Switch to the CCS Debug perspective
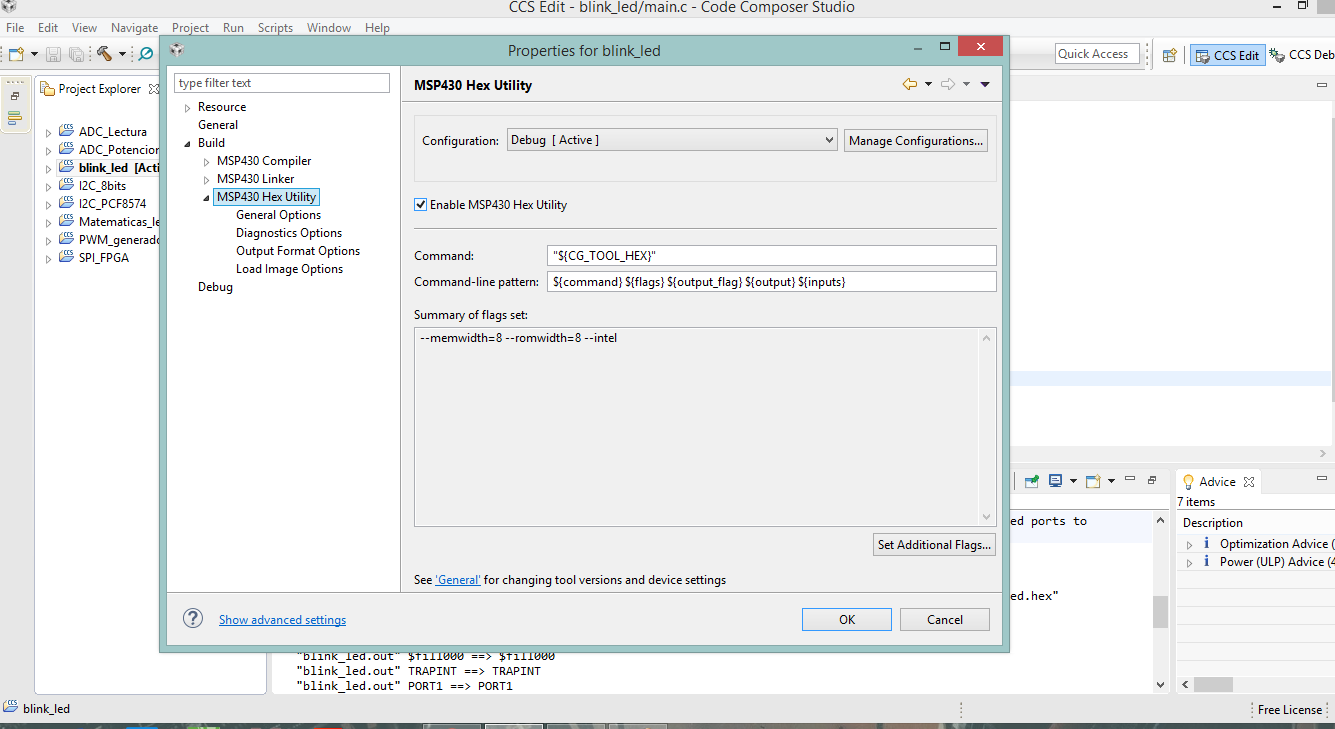The height and width of the screenshot is (729, 1335). tap(1301, 55)
